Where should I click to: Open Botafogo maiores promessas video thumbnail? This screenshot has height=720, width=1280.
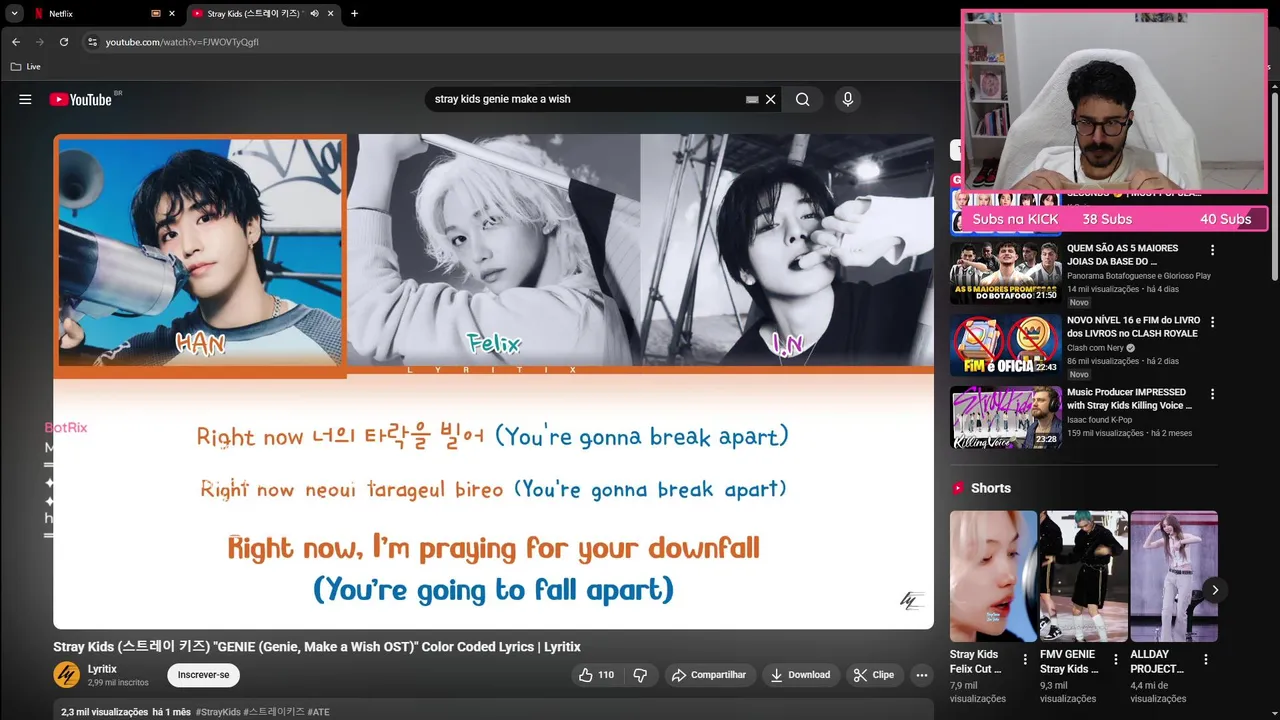pyautogui.click(x=1005, y=272)
